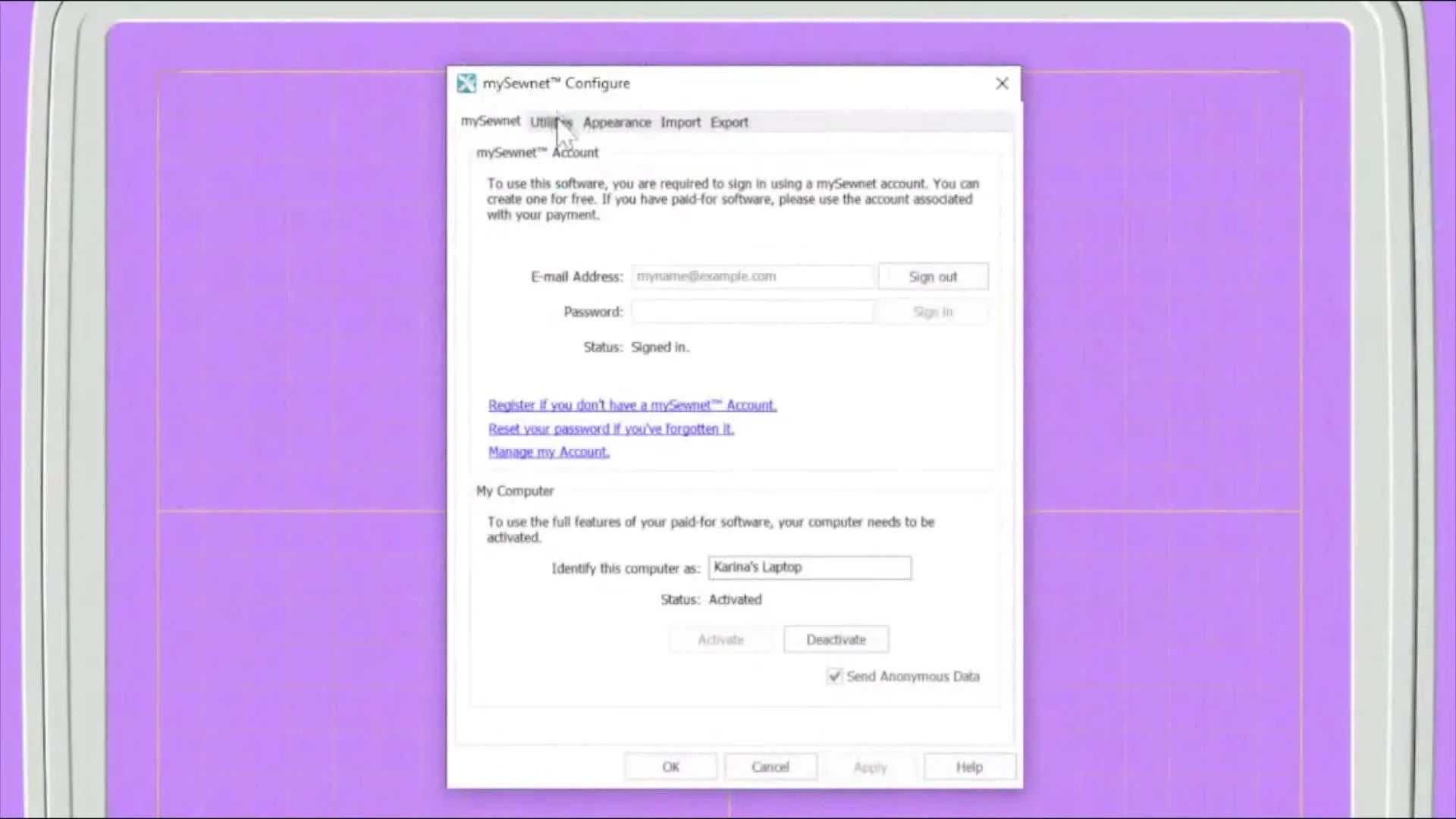The width and height of the screenshot is (1456, 819).
Task: Toggle the Send Anonymous Data checkbox
Action: point(834,676)
